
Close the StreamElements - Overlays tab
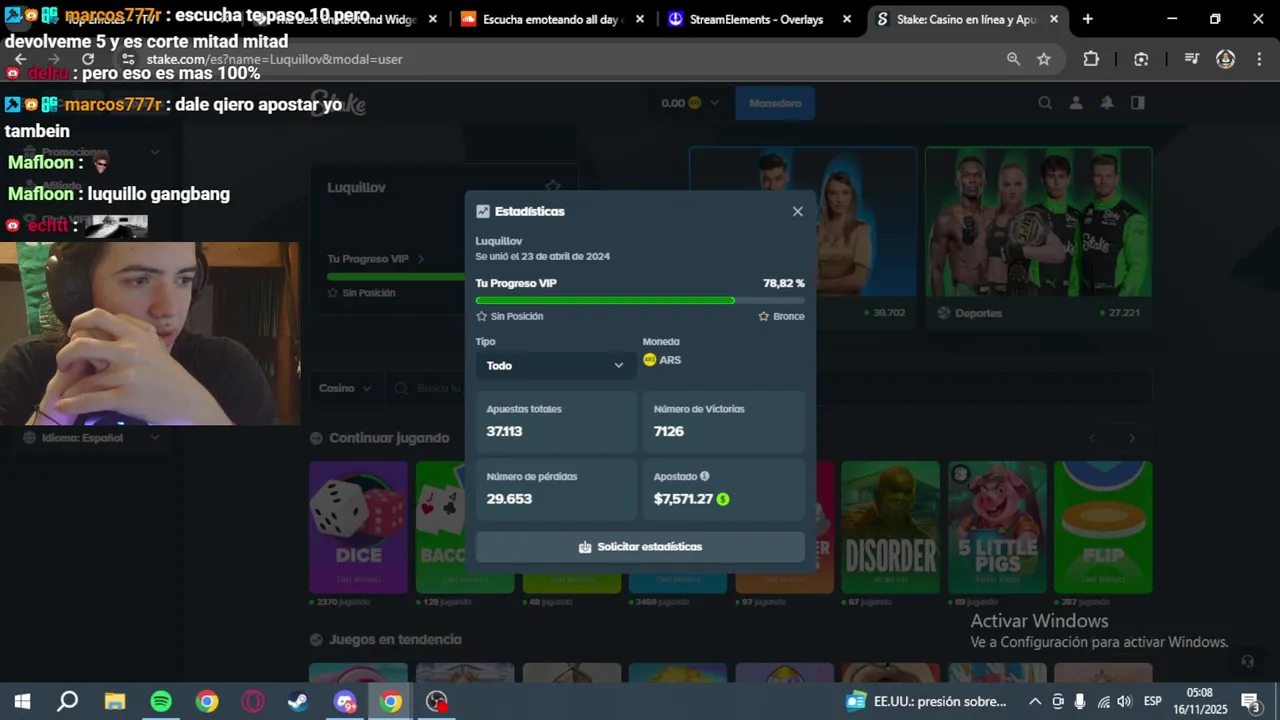(847, 19)
